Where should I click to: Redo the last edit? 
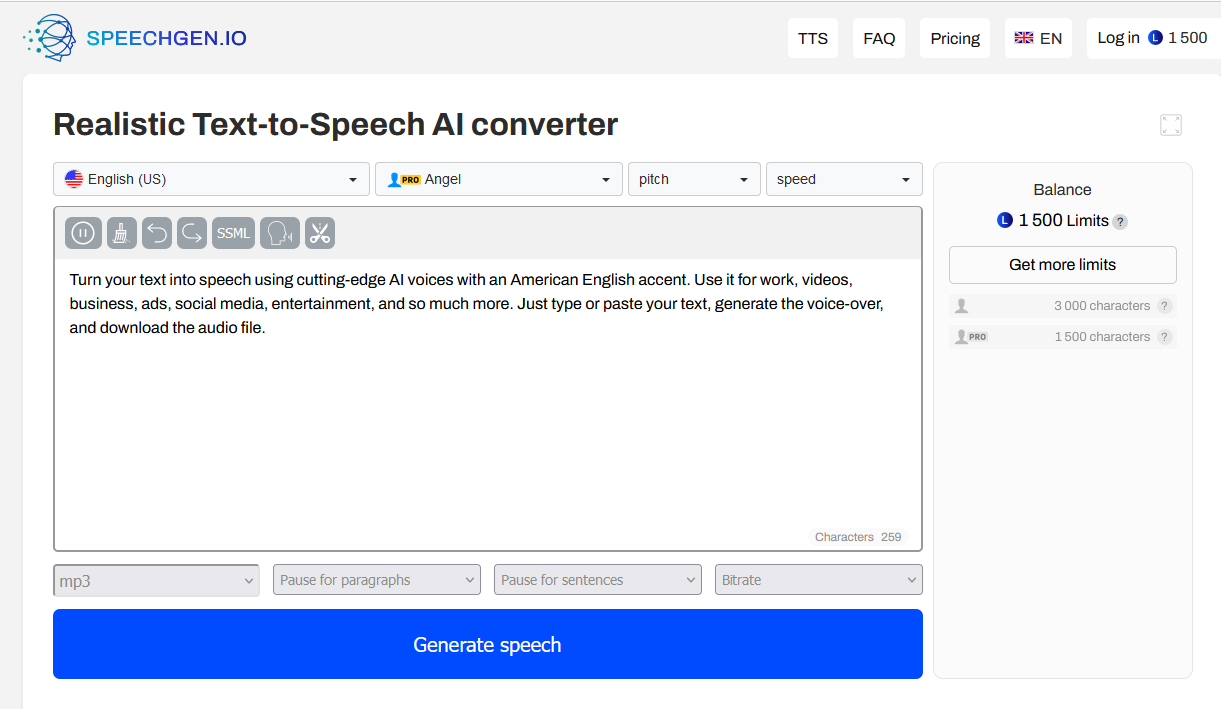tap(194, 232)
